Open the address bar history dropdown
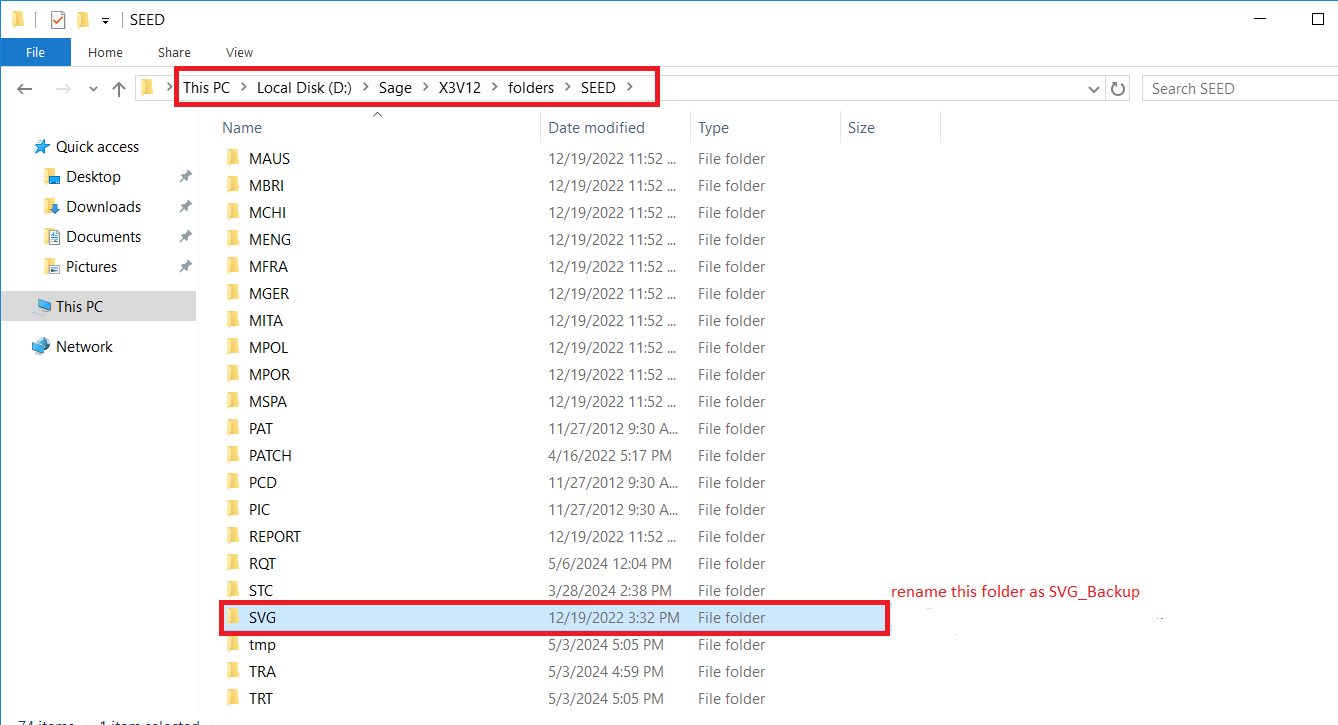Screen dimensions: 1338x725 click(1093, 88)
